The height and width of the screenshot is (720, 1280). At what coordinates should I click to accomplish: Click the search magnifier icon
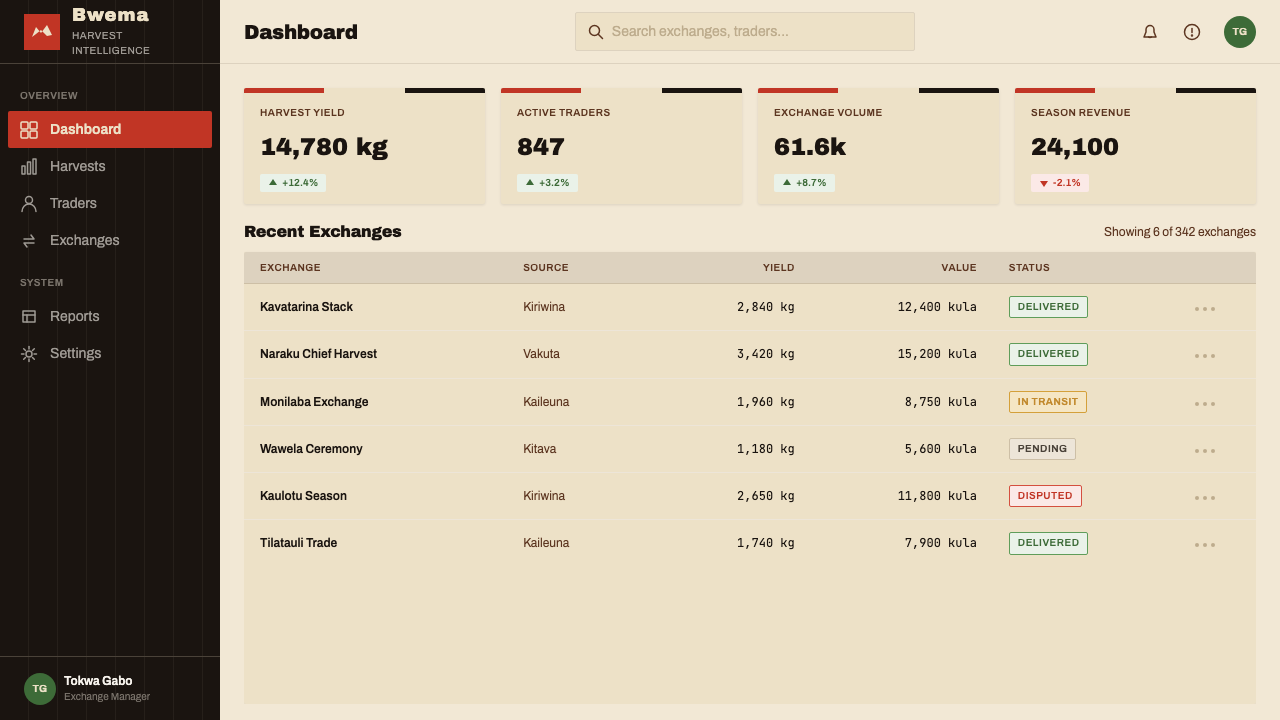point(596,32)
